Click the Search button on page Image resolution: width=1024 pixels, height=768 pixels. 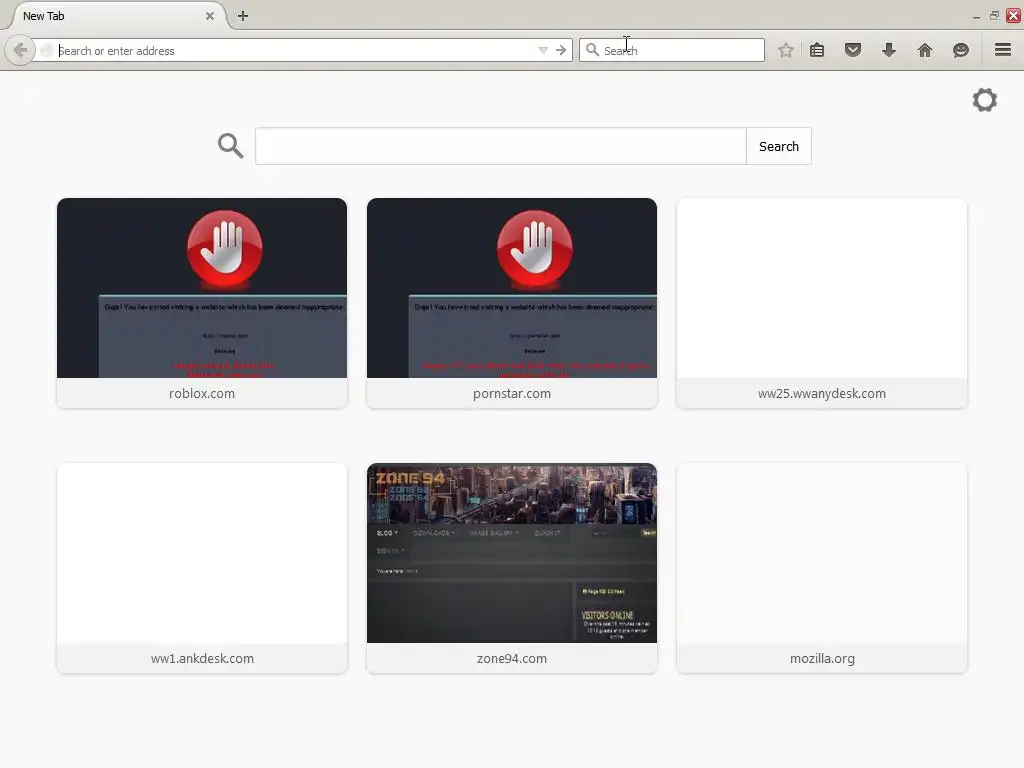tap(779, 146)
